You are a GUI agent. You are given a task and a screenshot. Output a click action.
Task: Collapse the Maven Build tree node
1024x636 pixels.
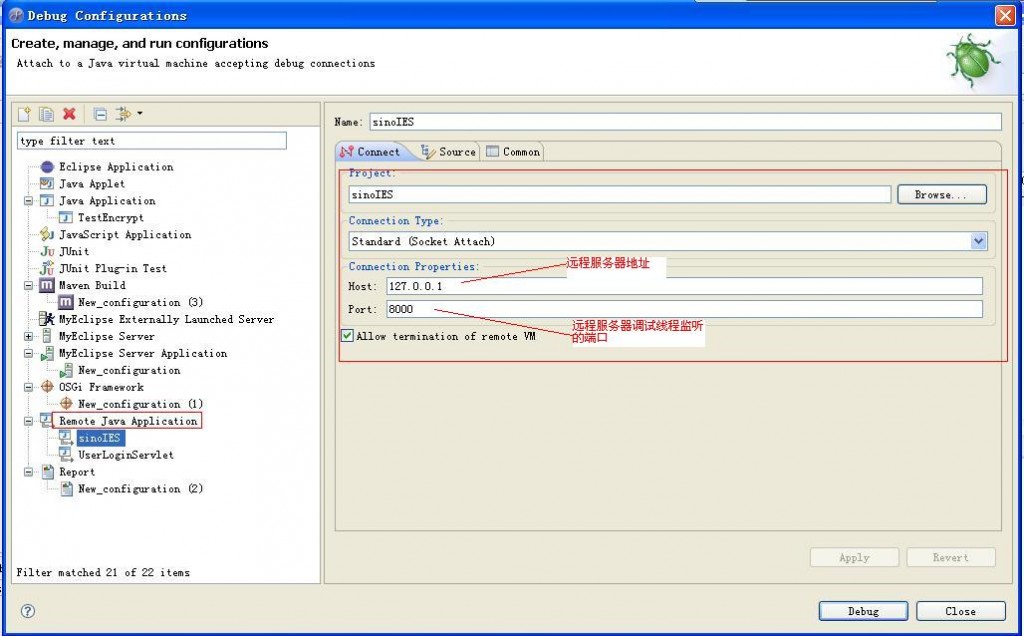click(x=29, y=285)
